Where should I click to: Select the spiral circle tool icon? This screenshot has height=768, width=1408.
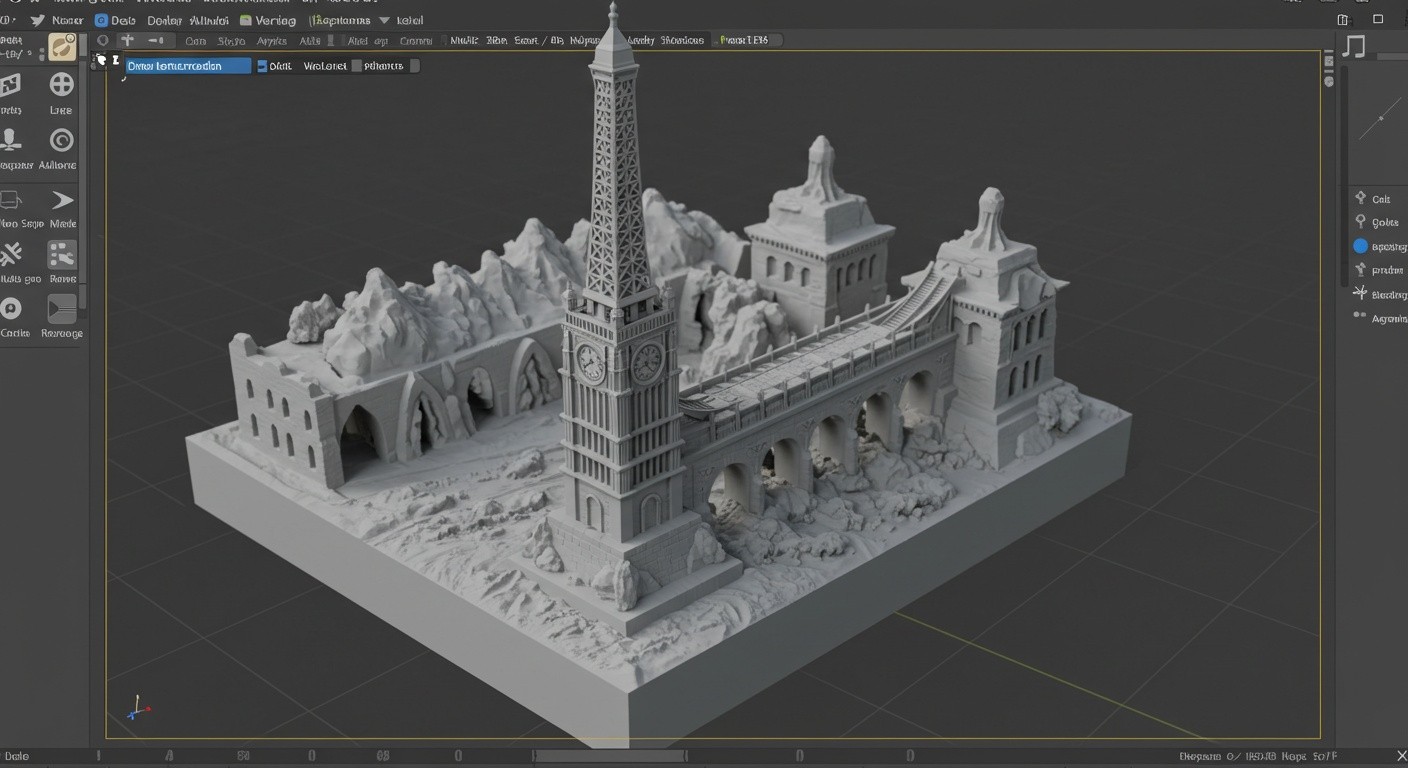62,140
